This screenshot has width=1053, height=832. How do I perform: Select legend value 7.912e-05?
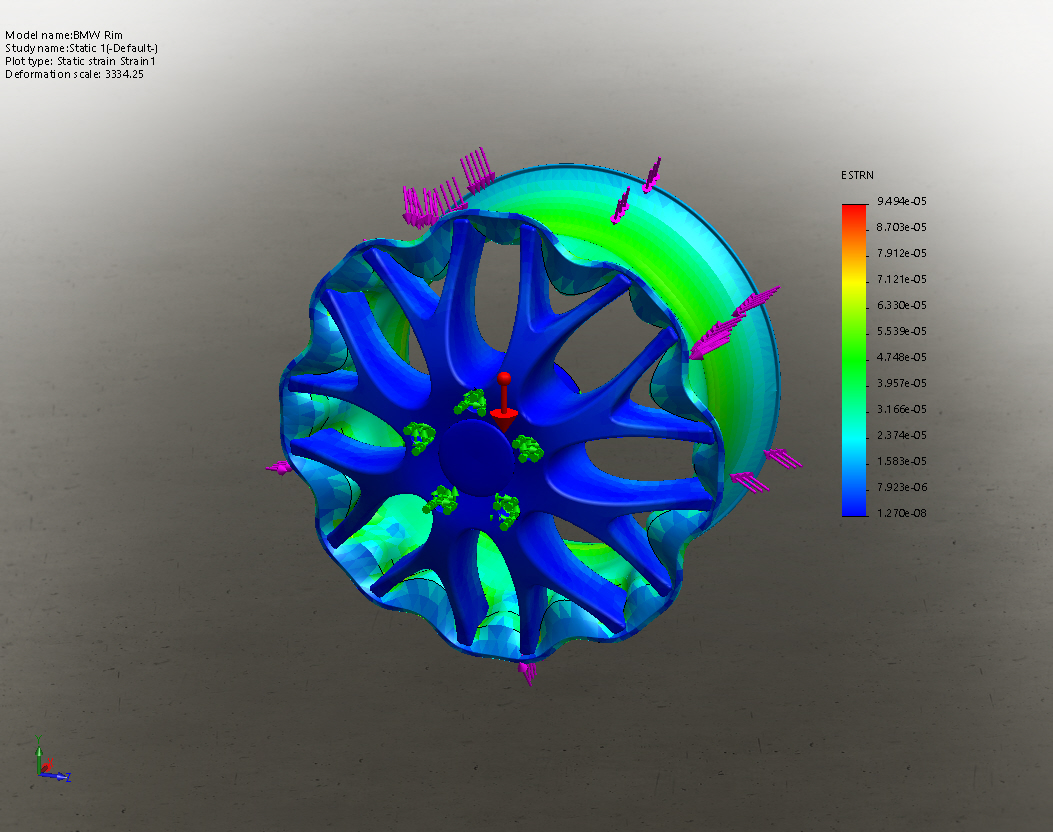(901, 253)
